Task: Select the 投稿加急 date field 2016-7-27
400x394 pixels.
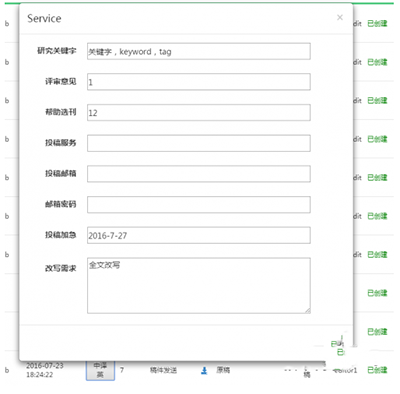Action: click(x=199, y=235)
